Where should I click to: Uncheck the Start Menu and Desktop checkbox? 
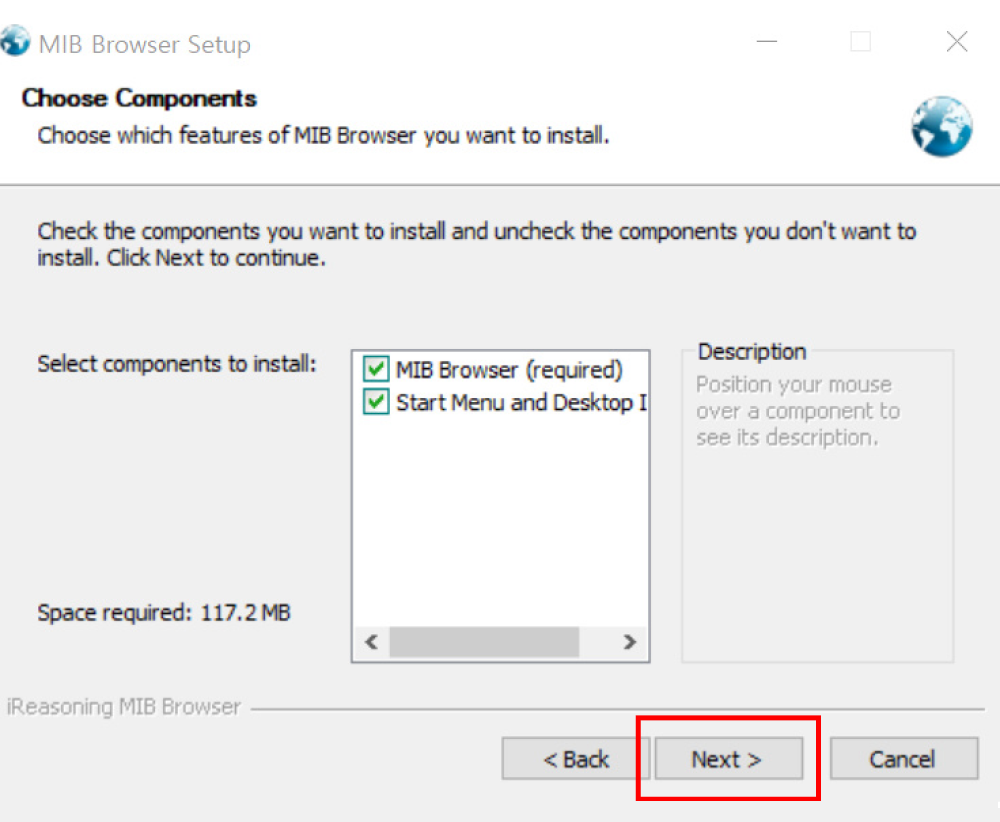click(x=376, y=403)
